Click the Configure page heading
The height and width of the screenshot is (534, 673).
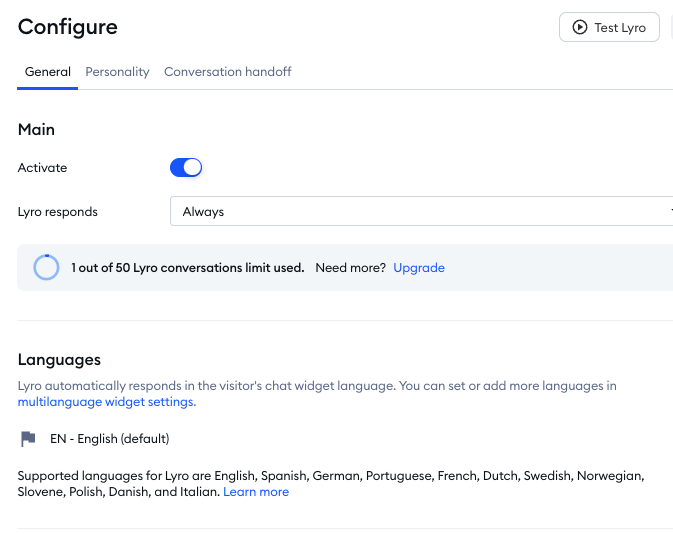[68, 27]
